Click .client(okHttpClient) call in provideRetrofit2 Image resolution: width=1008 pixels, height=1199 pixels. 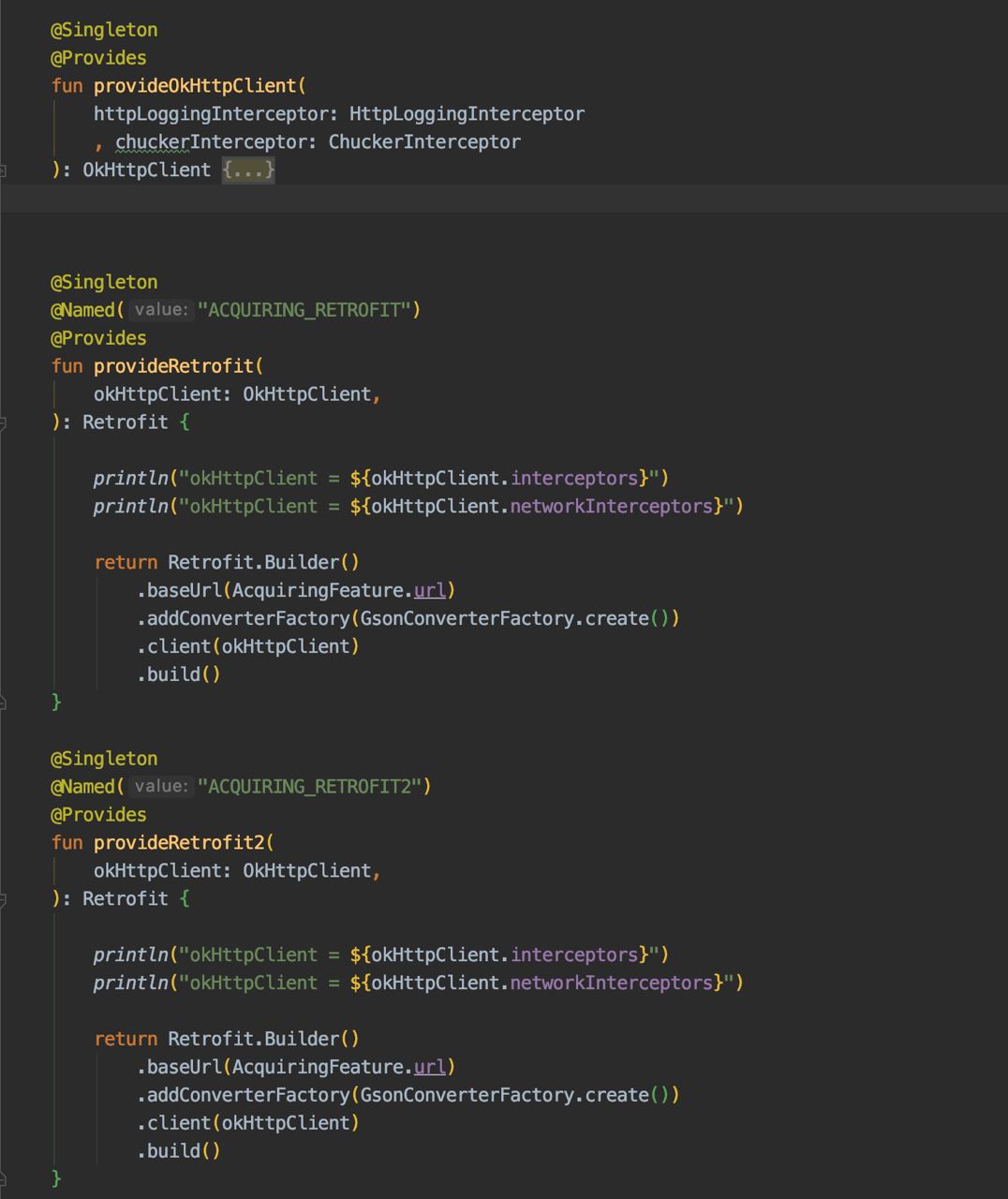coord(248,1123)
